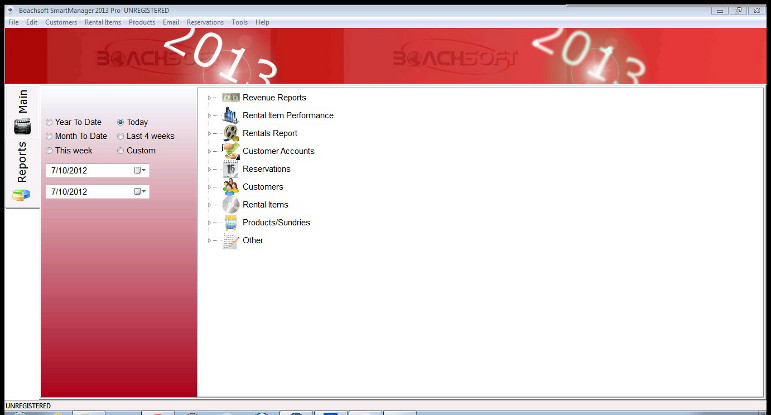Click the UNREGISTERED status bar text
Viewport: 771px width, 415px height.
click(x=28, y=405)
